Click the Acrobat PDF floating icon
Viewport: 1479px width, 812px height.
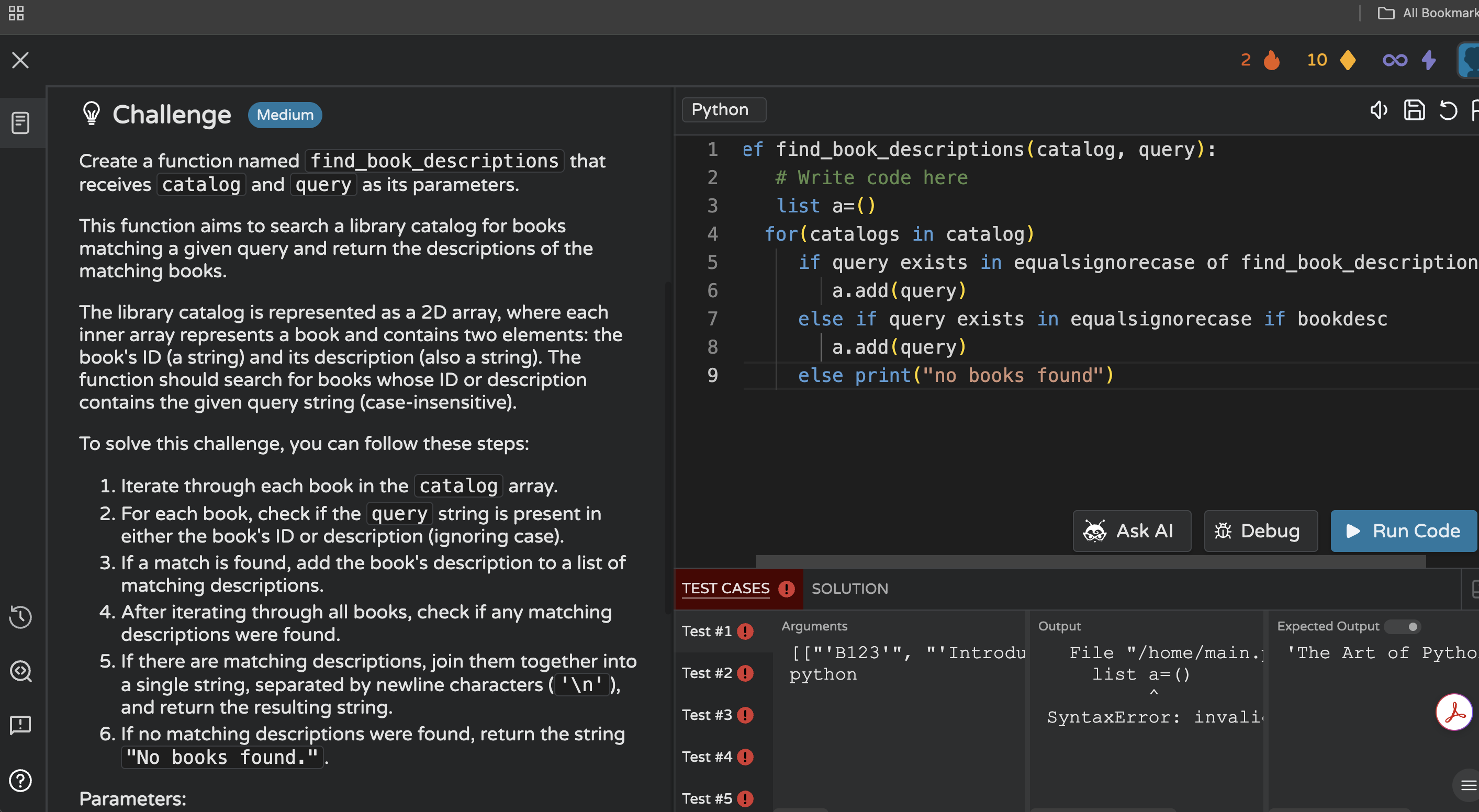[x=1454, y=712]
